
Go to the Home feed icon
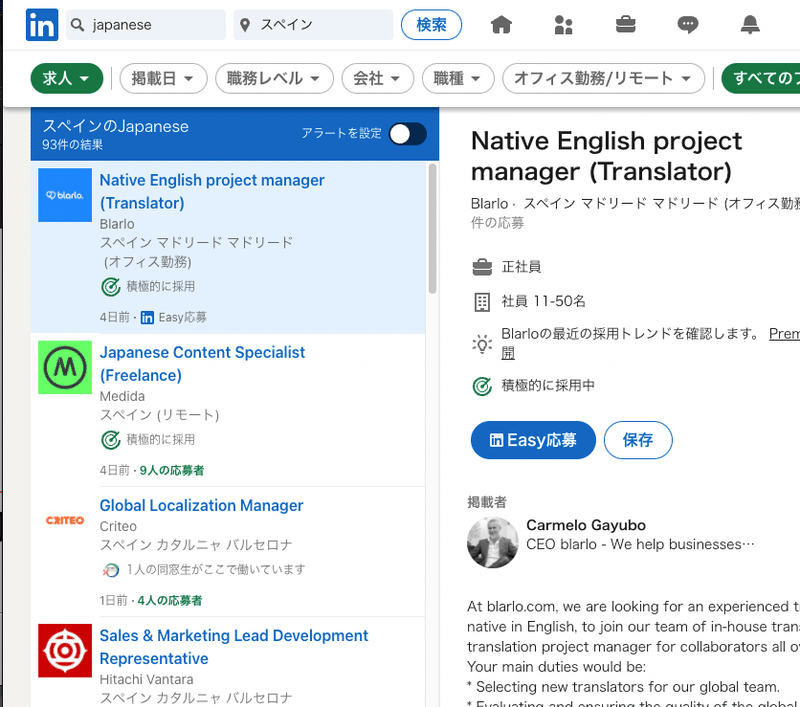point(501,24)
